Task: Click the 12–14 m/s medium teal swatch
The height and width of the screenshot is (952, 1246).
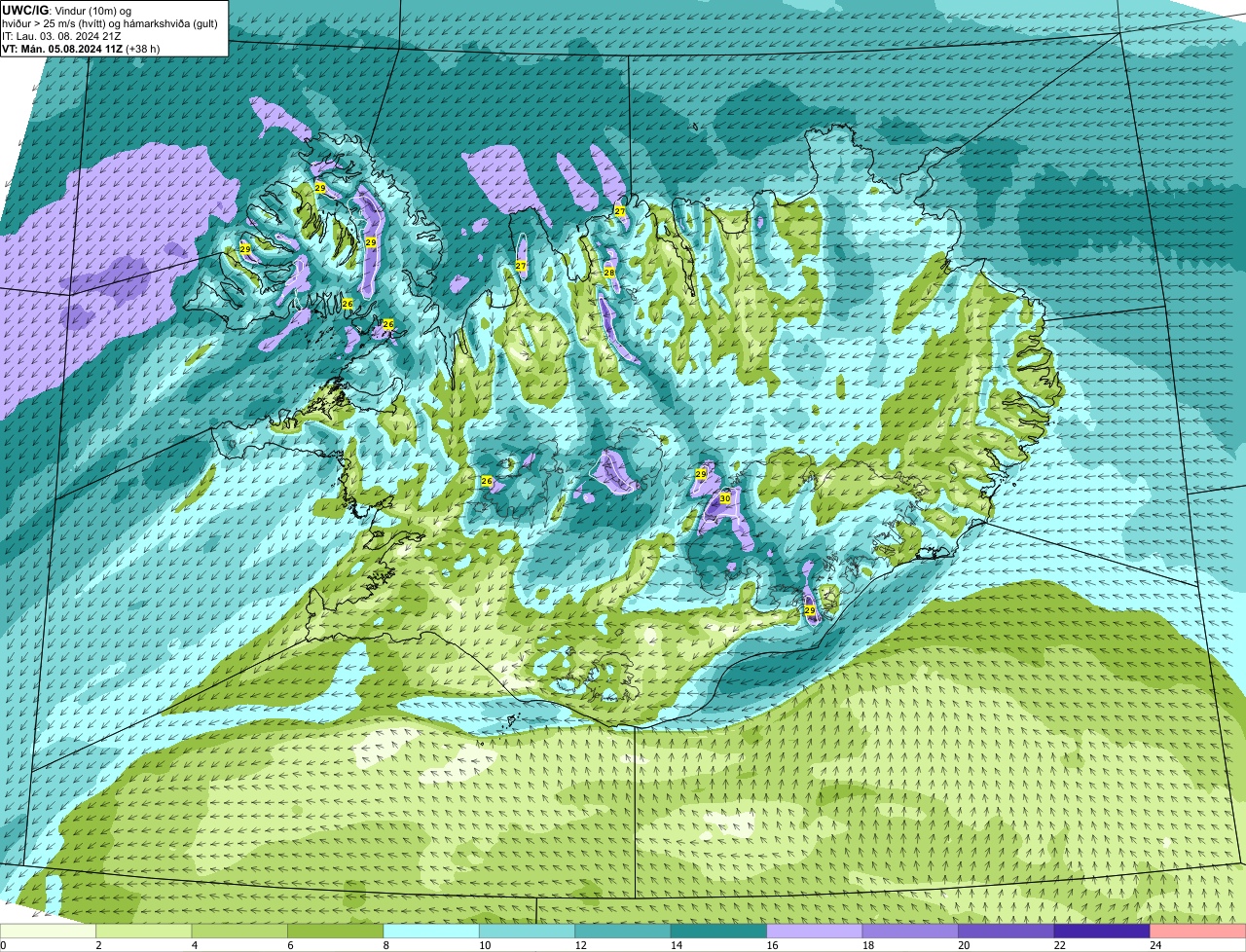Action: (624, 932)
